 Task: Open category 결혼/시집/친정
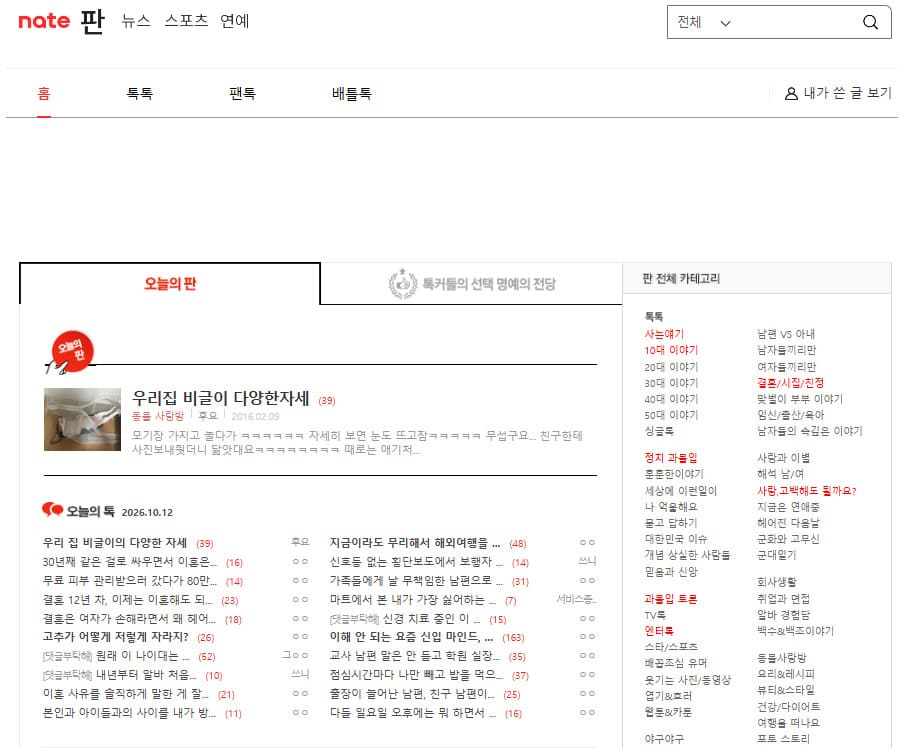point(790,383)
